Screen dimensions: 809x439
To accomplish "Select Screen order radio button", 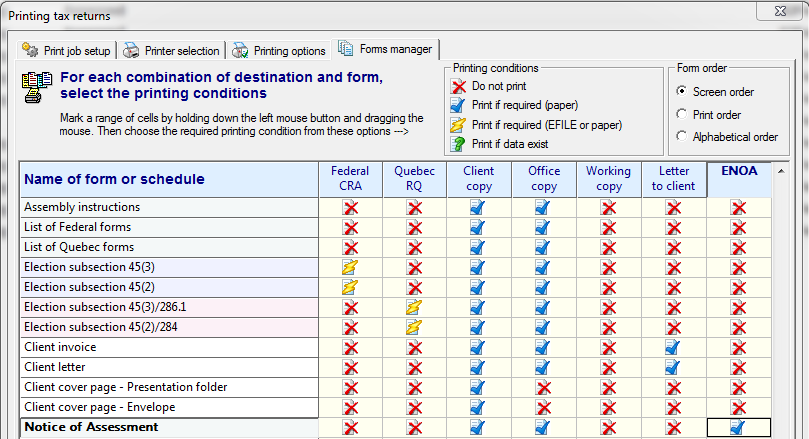I will pyautogui.click(x=683, y=92).
